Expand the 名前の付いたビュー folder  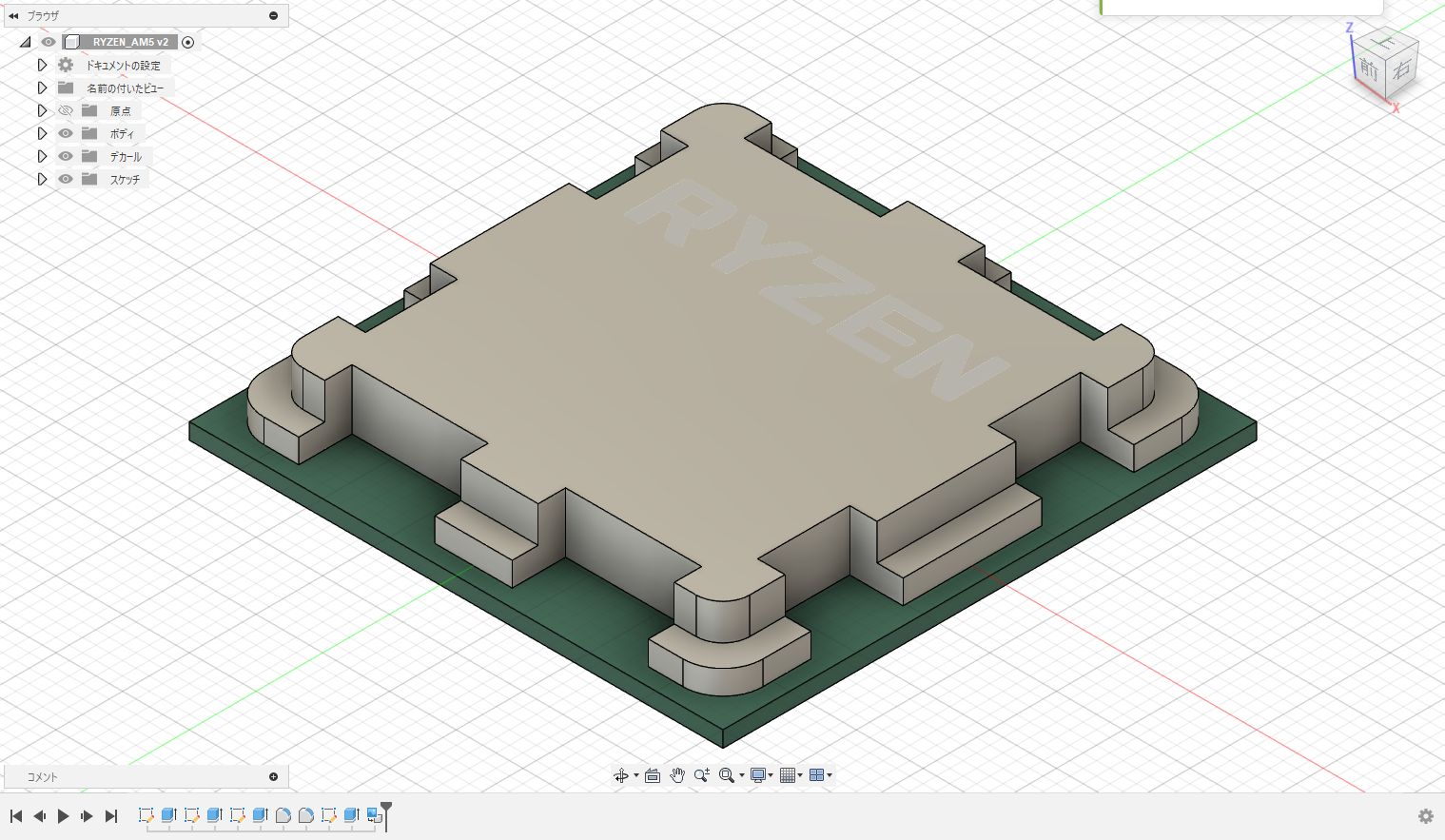pos(42,88)
